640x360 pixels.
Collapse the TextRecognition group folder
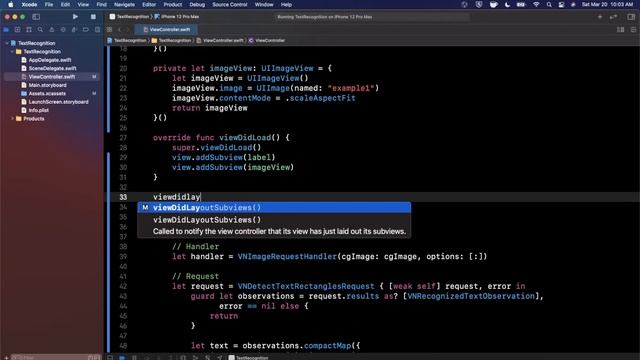(x=12, y=51)
